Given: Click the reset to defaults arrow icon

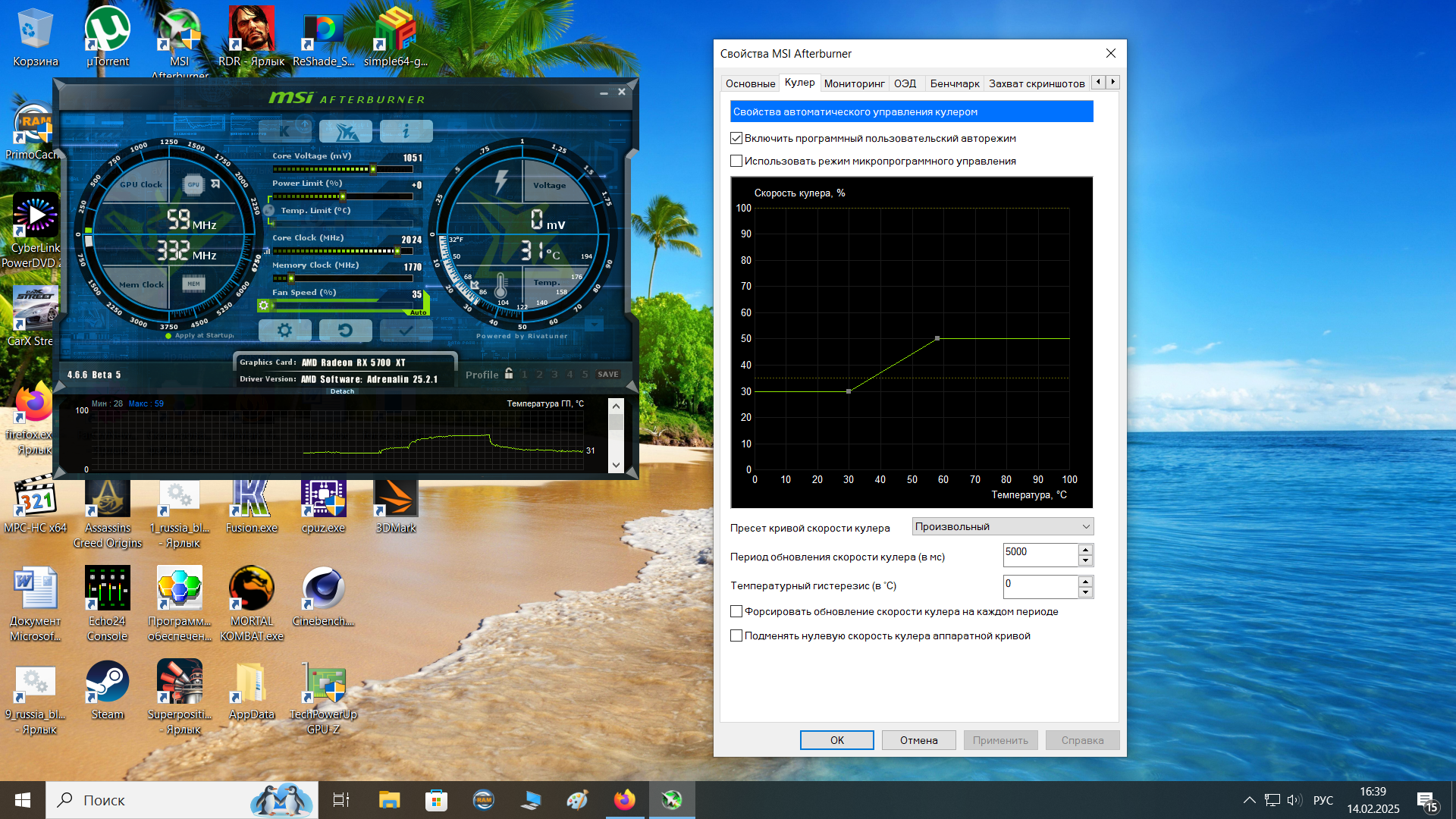Looking at the screenshot, I should tap(345, 330).
